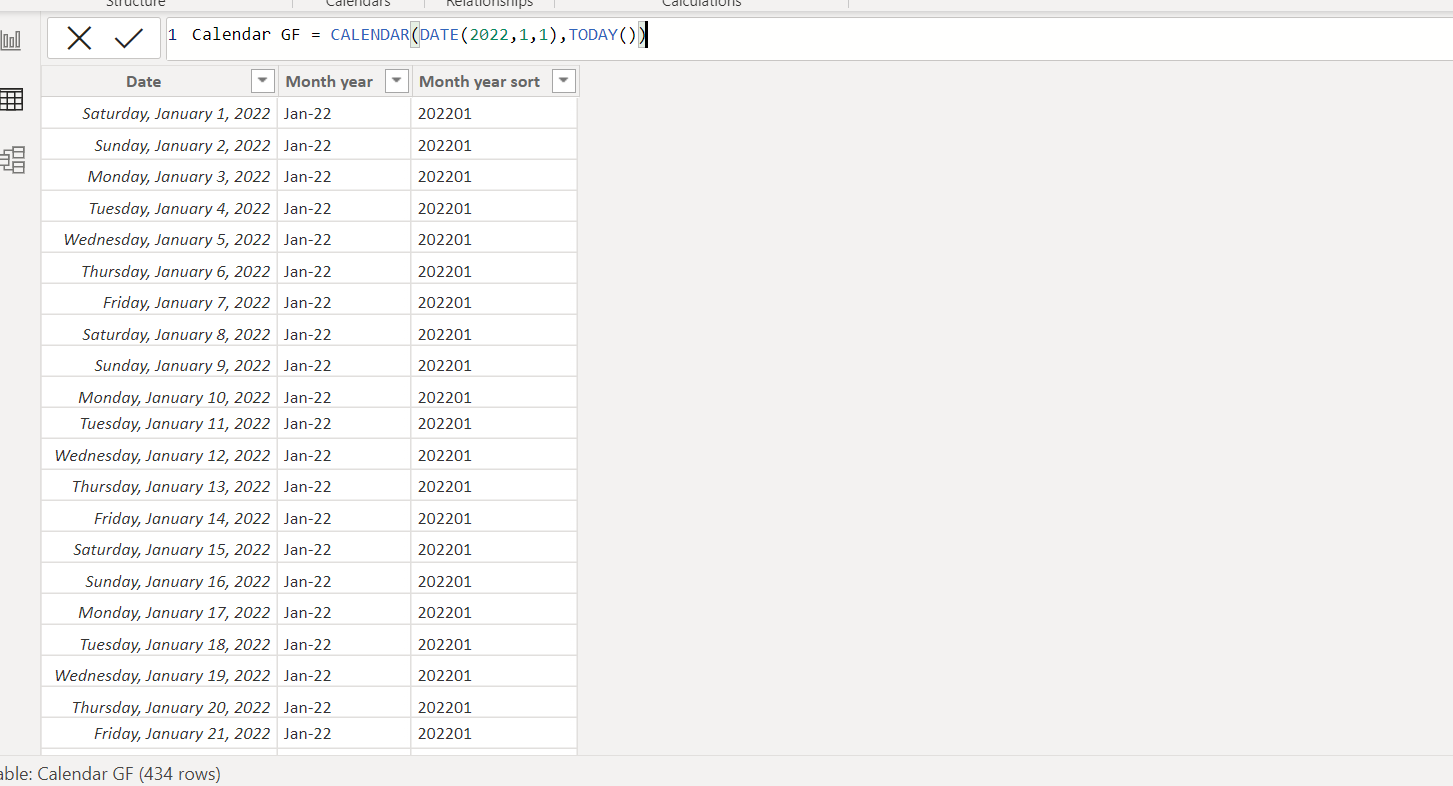Click the cell Friday, January 21, 2022
Screen dimensions: 1453x786
click(160, 733)
